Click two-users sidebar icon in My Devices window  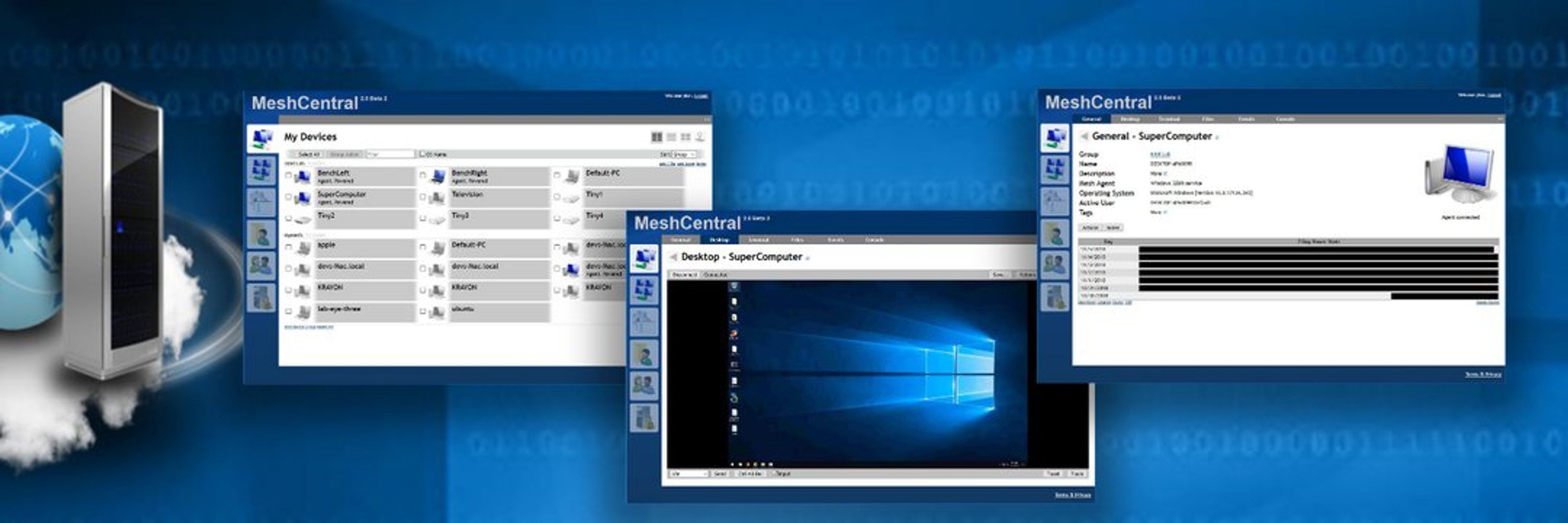coord(262,266)
